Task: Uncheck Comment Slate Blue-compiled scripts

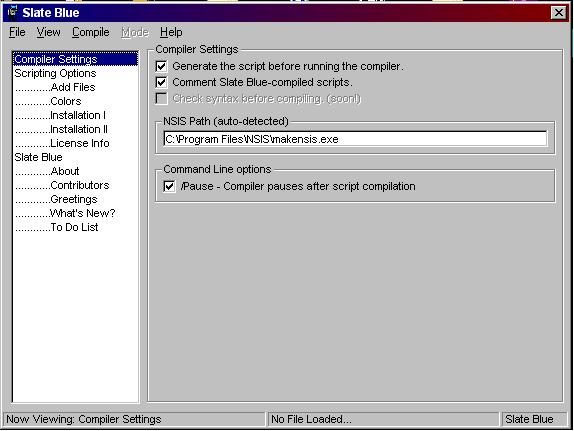Action: pos(161,82)
